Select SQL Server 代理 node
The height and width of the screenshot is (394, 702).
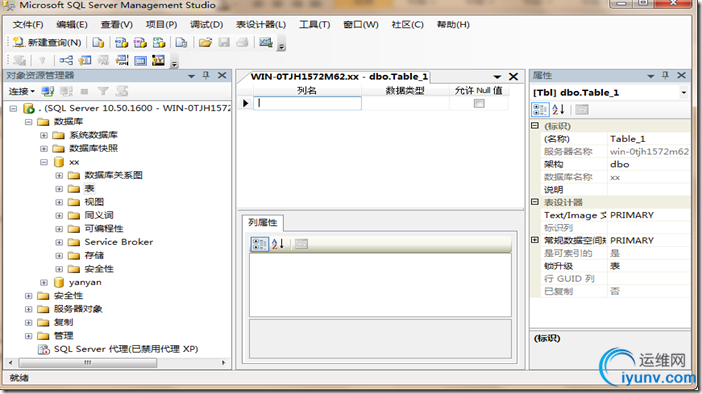(126, 349)
